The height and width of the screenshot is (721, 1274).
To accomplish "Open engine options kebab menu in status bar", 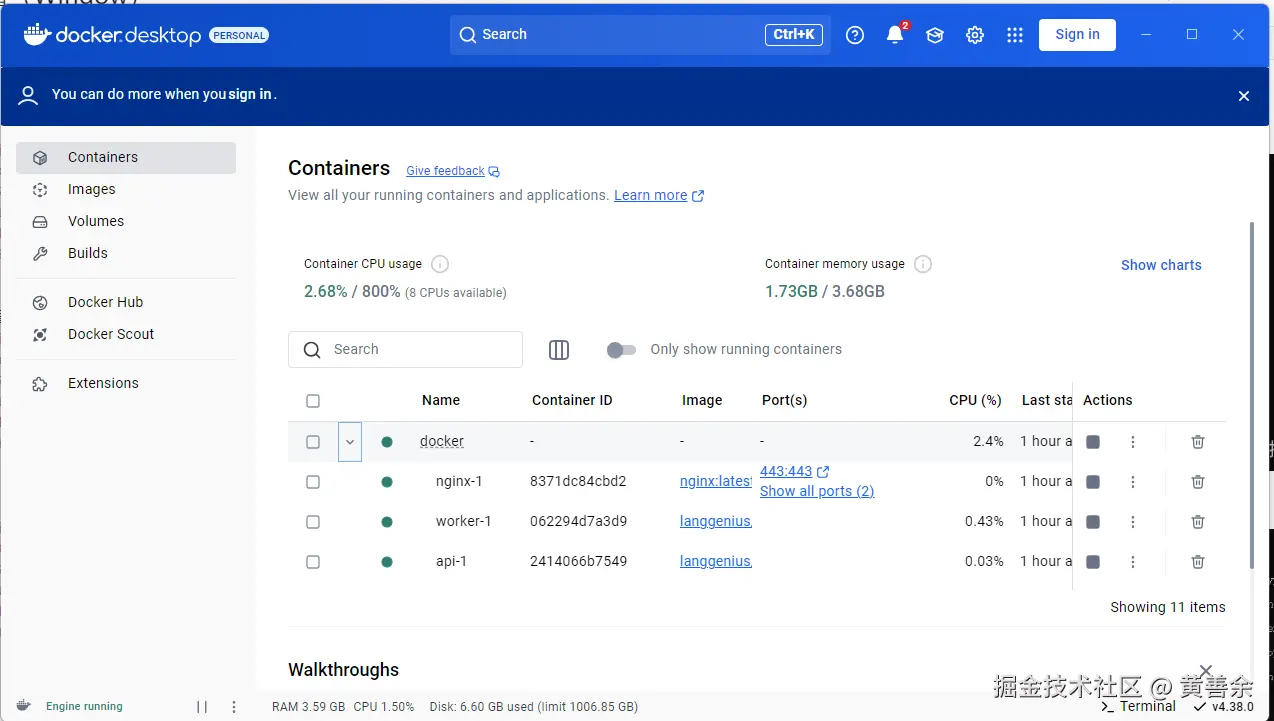I will coord(234,707).
